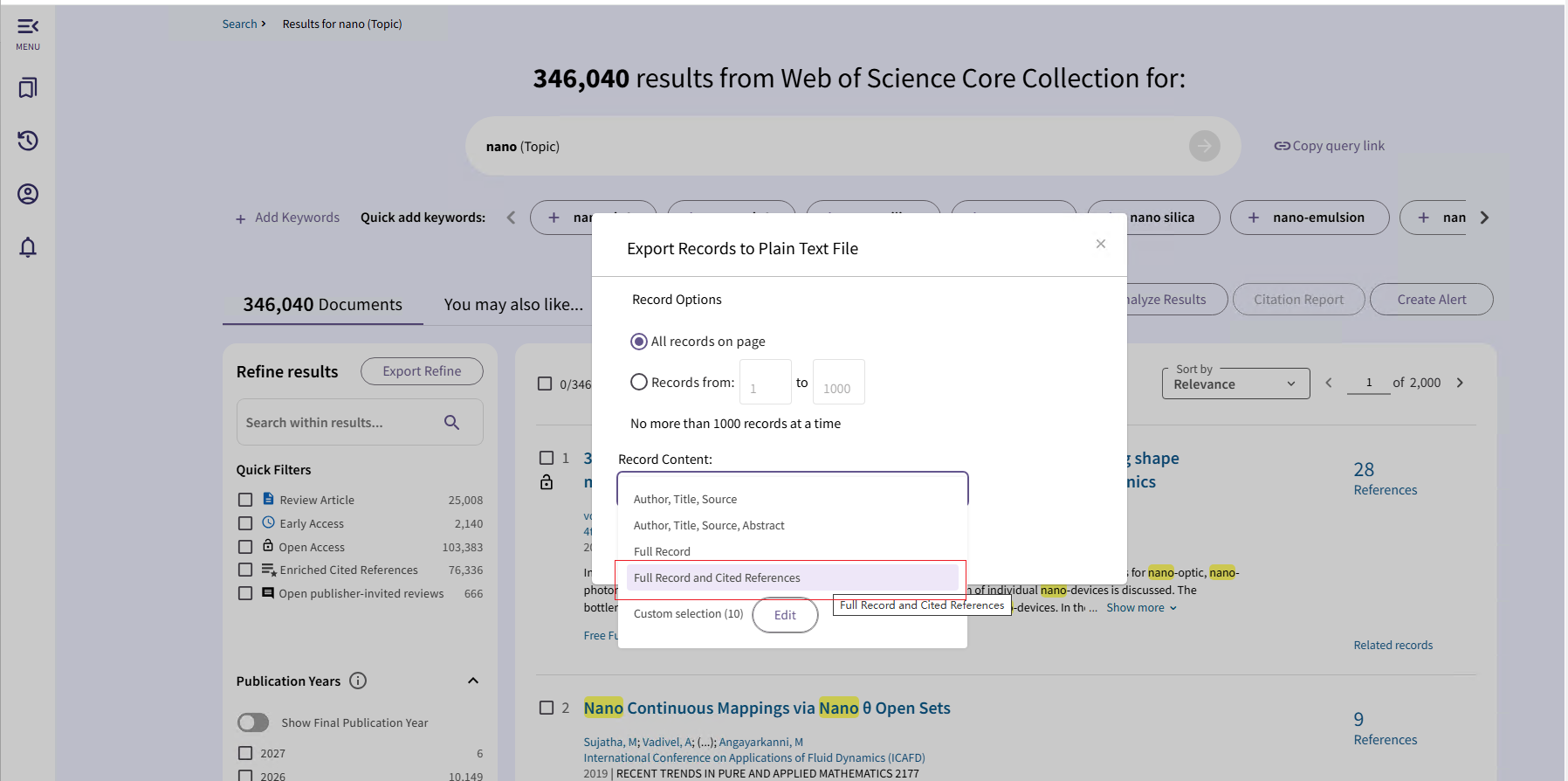Select record 2 checkbox
Viewport: 1568px width, 781px height.
(x=547, y=708)
